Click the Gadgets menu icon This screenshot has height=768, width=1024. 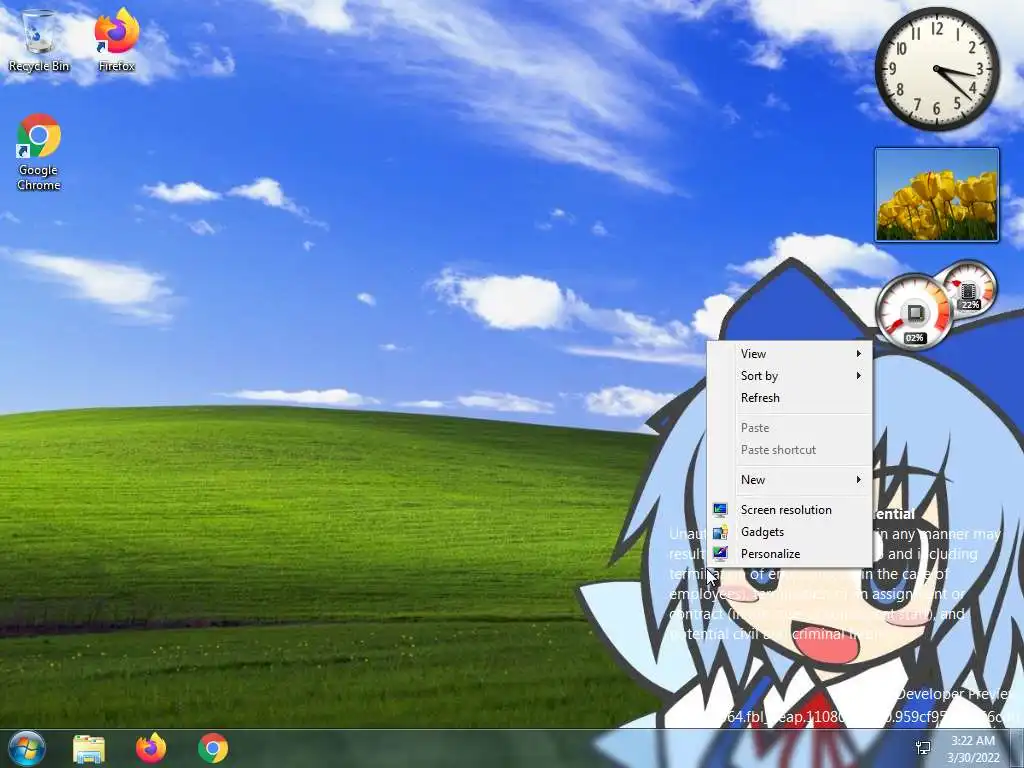[x=720, y=532]
